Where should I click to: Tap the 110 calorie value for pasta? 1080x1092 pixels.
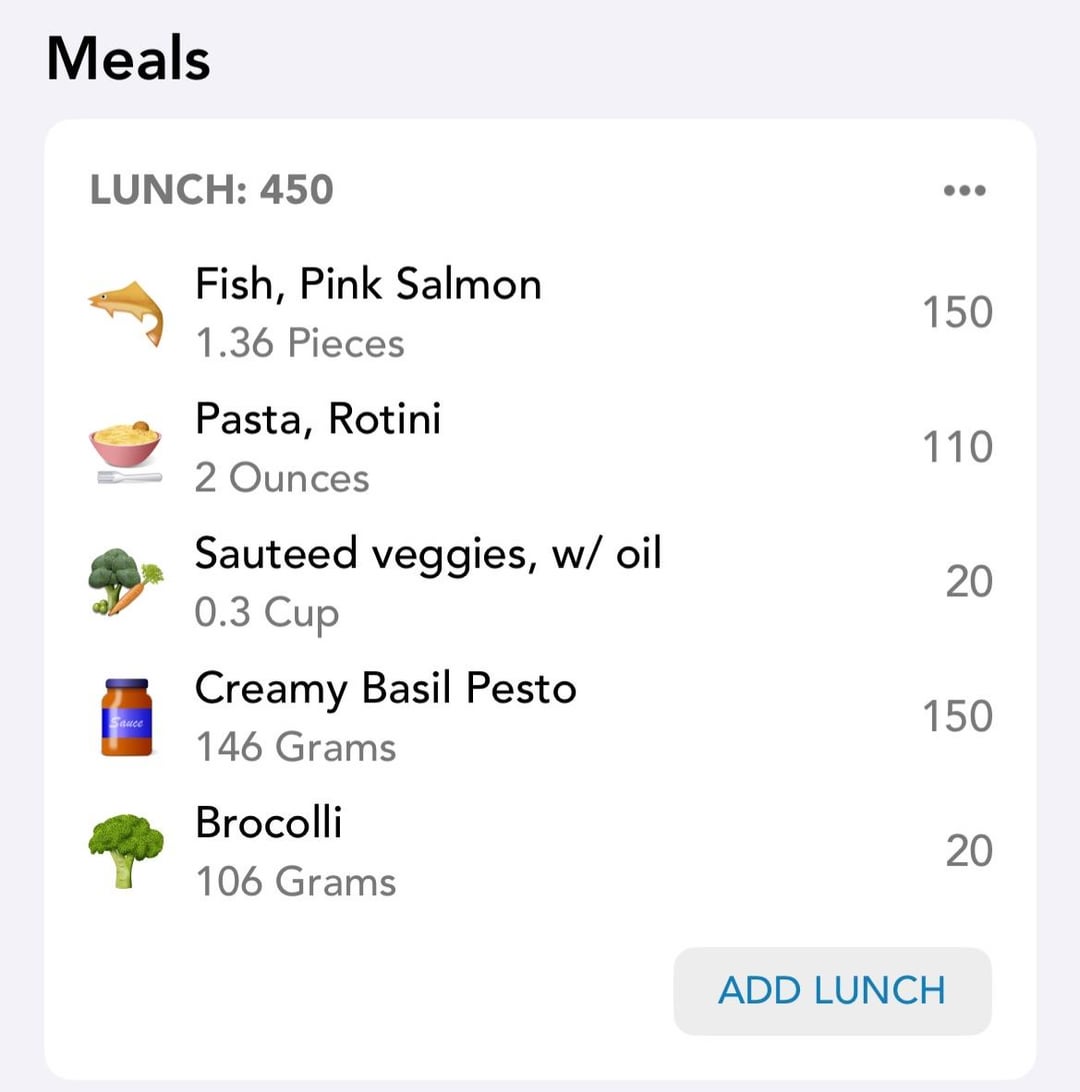[957, 447]
